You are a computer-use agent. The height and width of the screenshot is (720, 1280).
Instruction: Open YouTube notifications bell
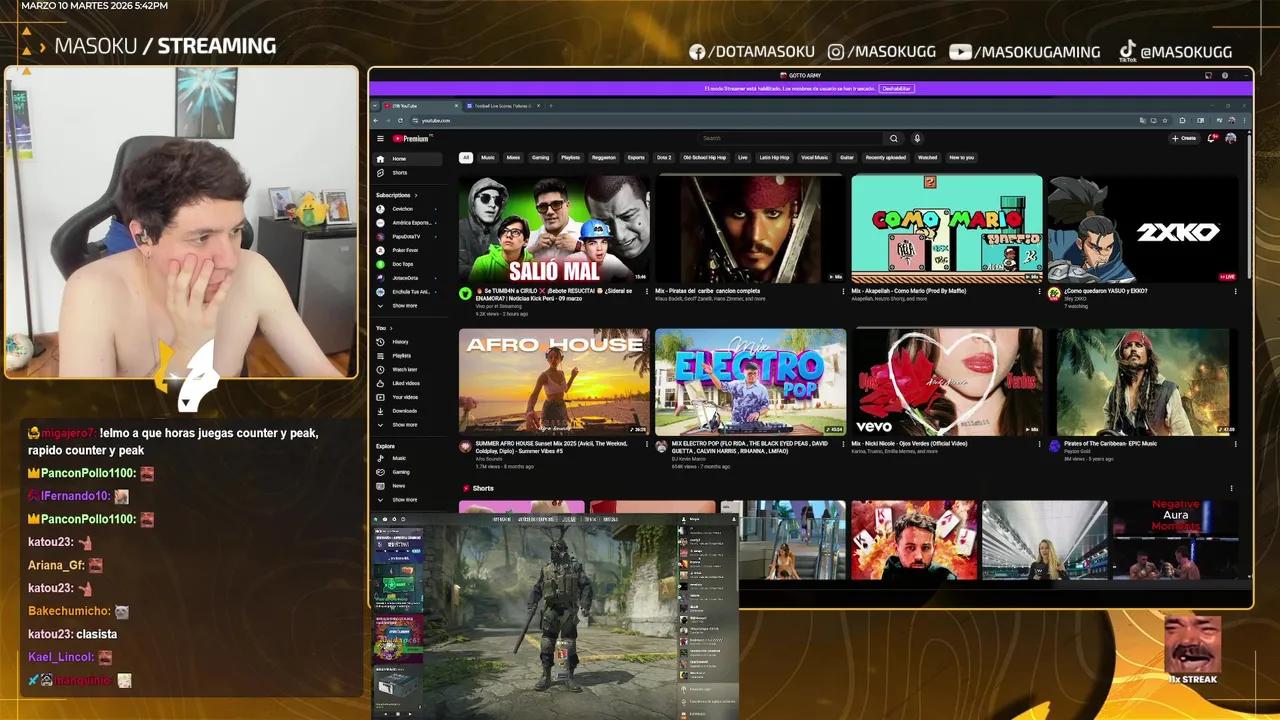[x=1212, y=138]
